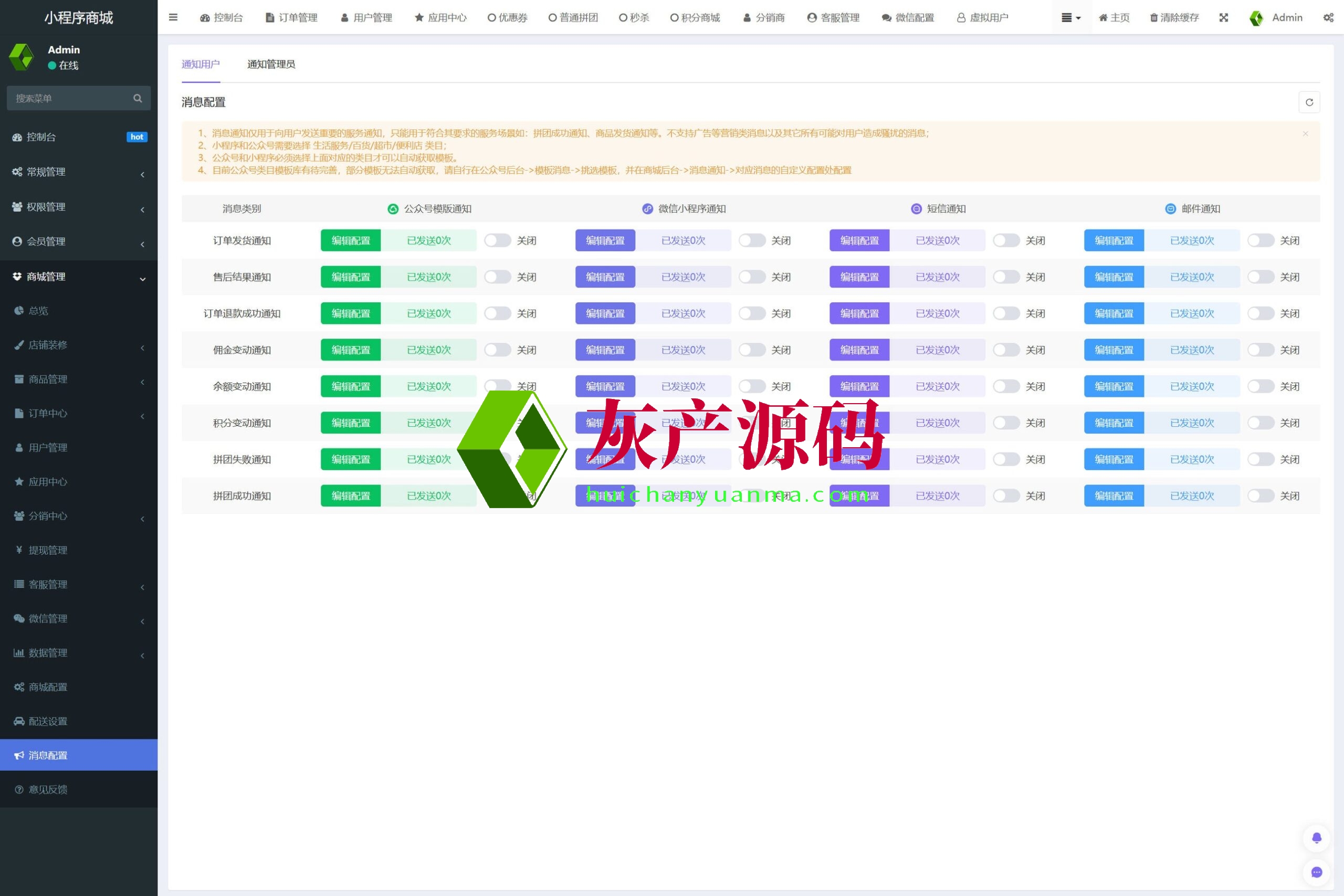Viewport: 1344px width, 896px height.
Task: Click the notification bell floating icon
Action: (x=1316, y=838)
